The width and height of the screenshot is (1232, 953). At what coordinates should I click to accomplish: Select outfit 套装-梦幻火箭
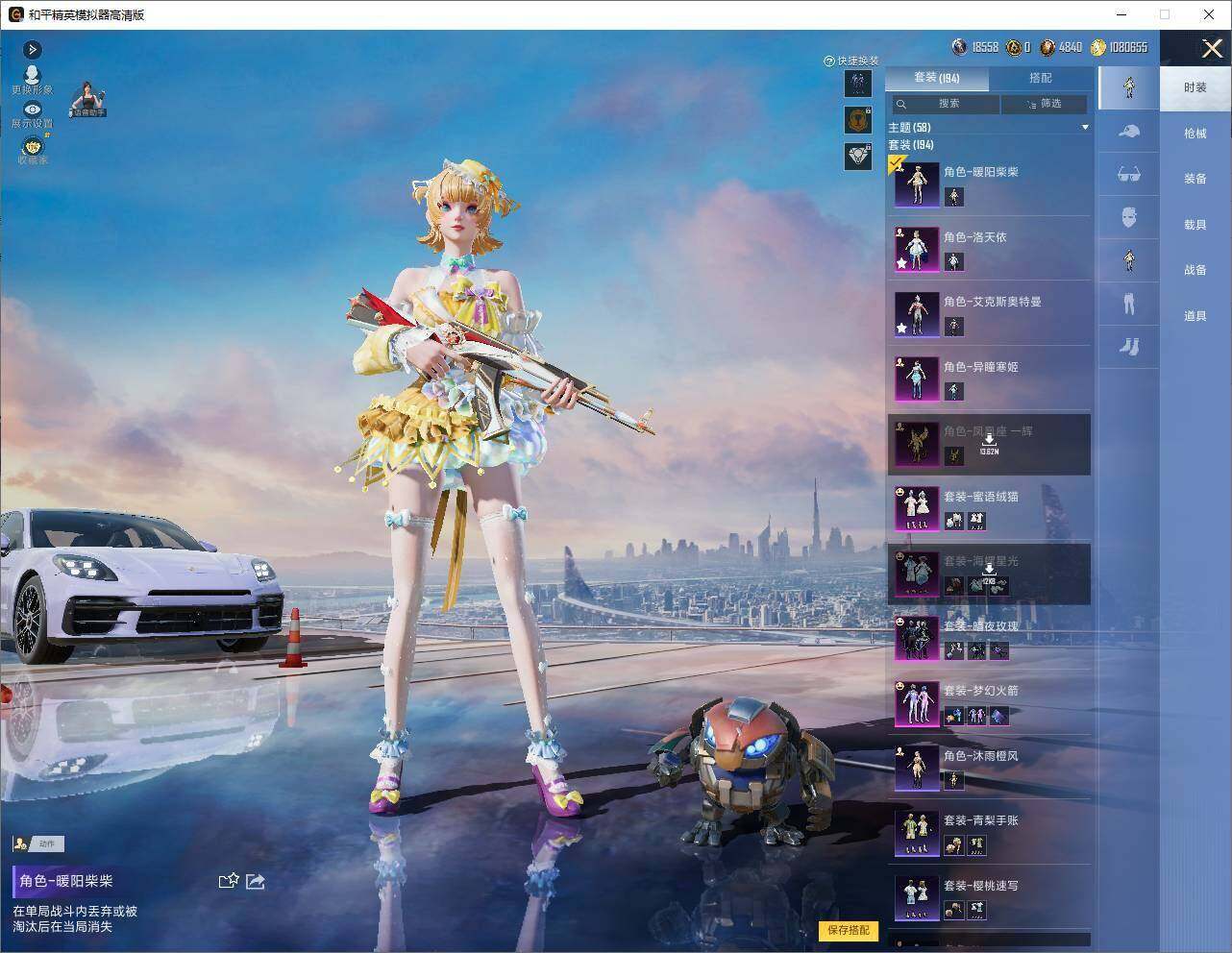990,703
